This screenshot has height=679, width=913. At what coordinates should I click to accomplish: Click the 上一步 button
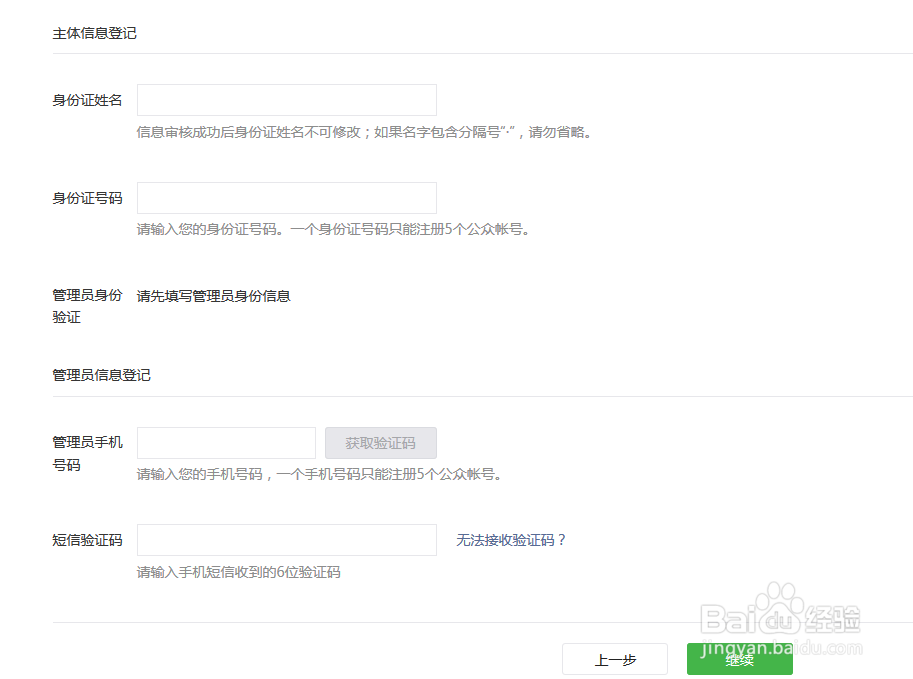click(615, 659)
